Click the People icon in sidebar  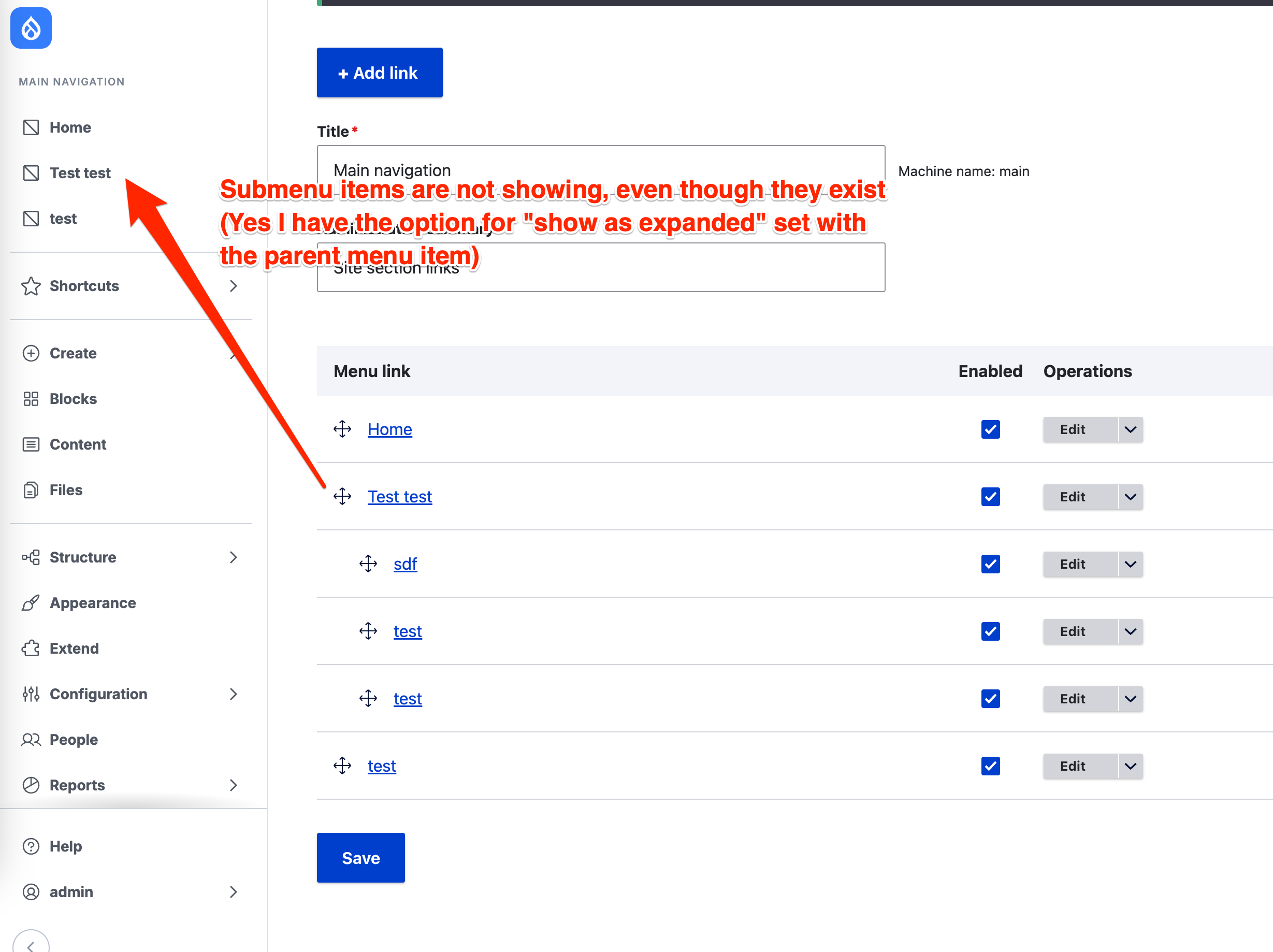[31, 739]
